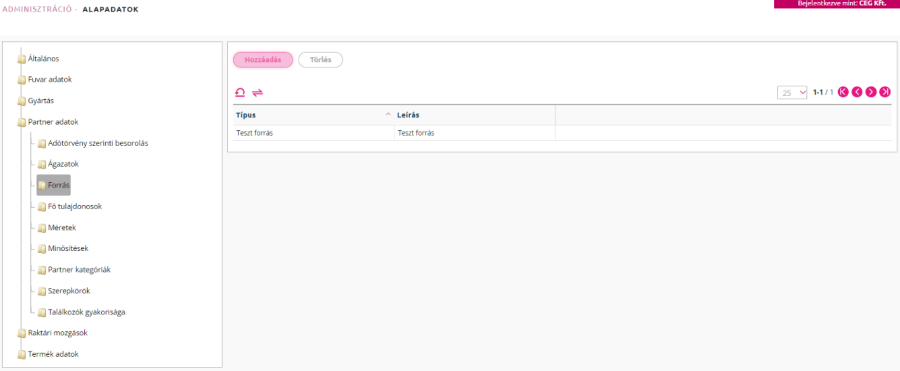
Task: Click the Forrás folder icon in tree
Action: click(42, 186)
